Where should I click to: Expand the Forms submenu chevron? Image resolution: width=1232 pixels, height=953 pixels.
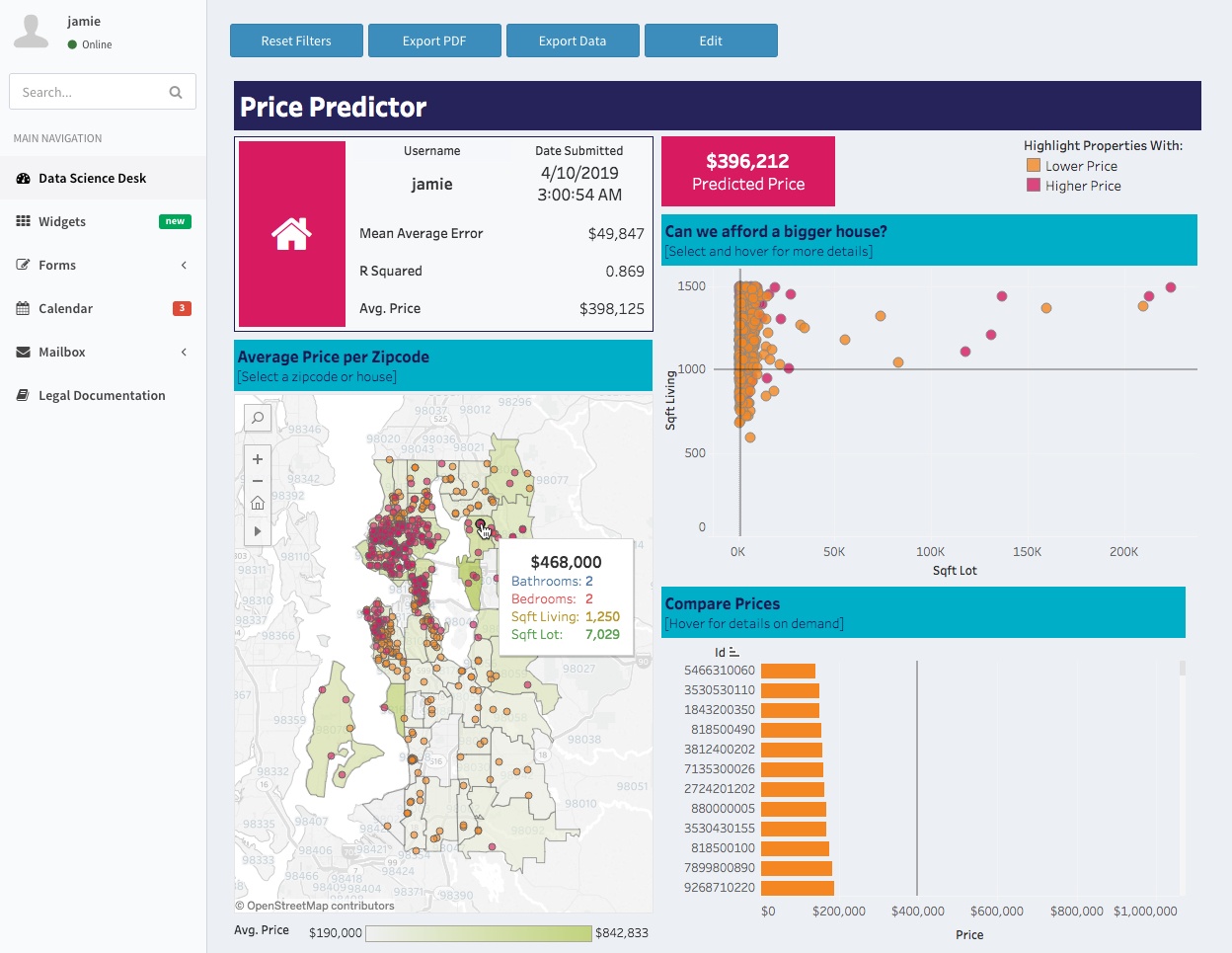coord(184,265)
